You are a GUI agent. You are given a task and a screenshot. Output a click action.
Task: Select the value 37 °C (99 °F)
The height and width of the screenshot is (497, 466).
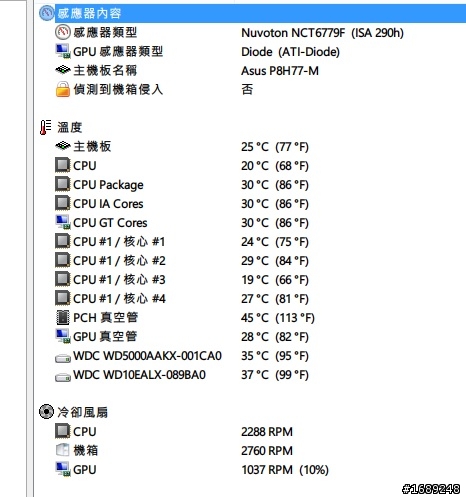coord(275,375)
